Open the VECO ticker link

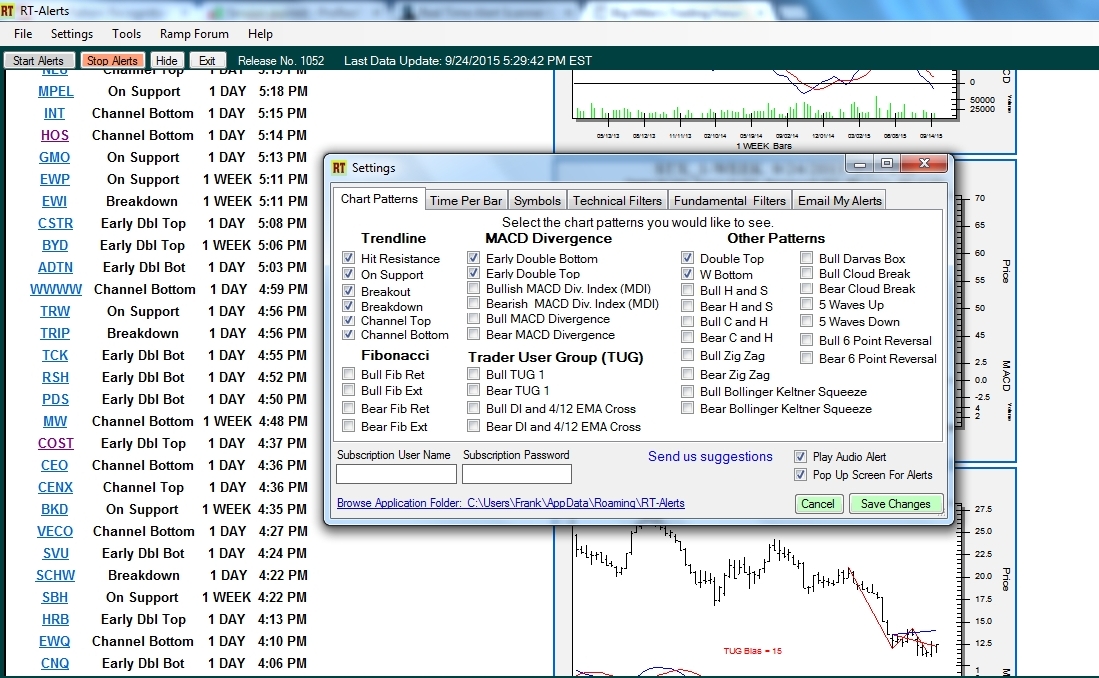[x=55, y=531]
